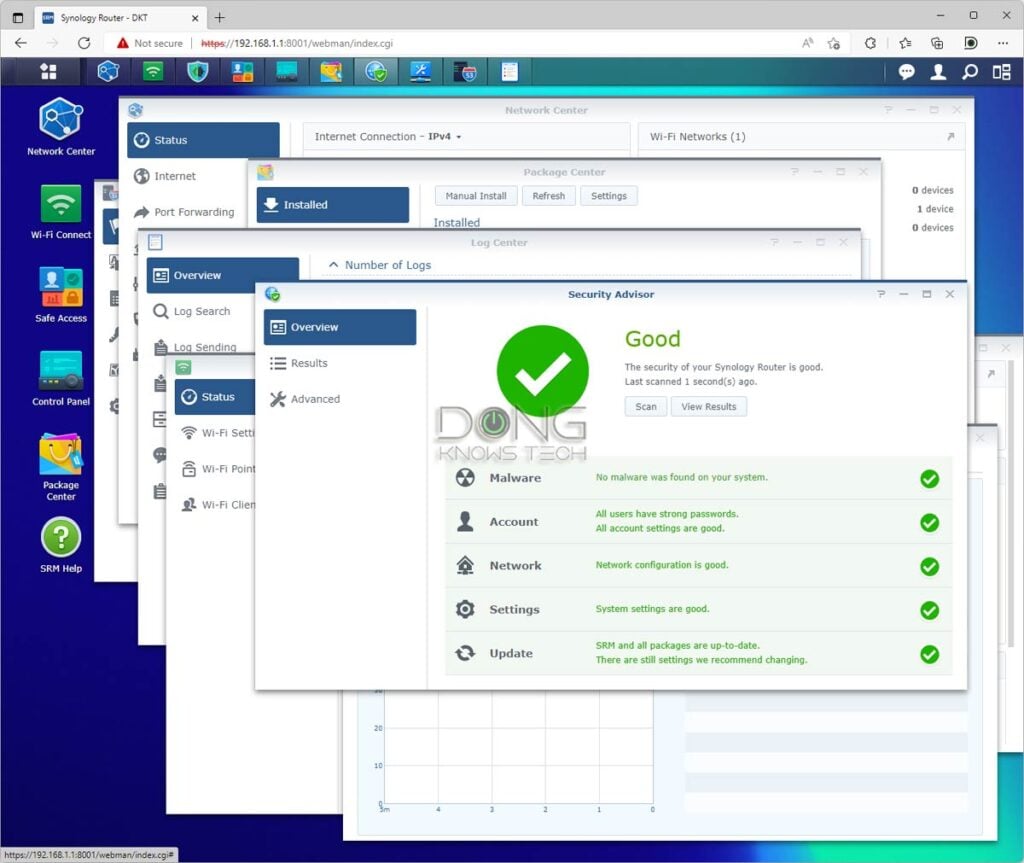Open a new browser tab
Screen dimensions: 1024x863
219,18
